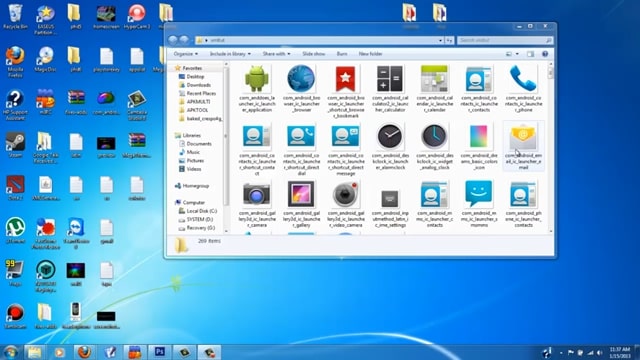The width and height of the screenshot is (640, 360).
Task: Open Firefox from the taskbar
Action: 84,352
